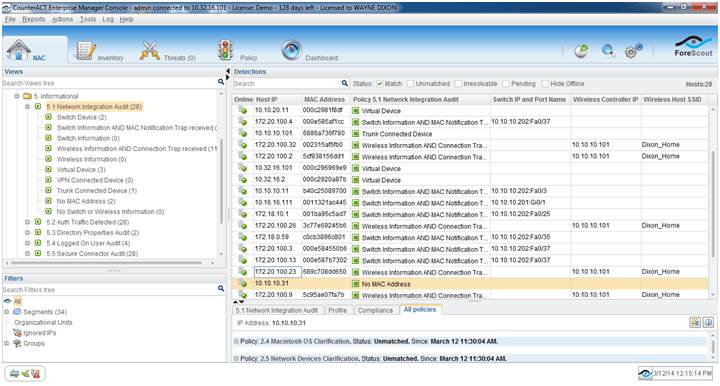Click the info icon in details pane
This screenshot has width=720, height=386.
[x=709, y=322]
